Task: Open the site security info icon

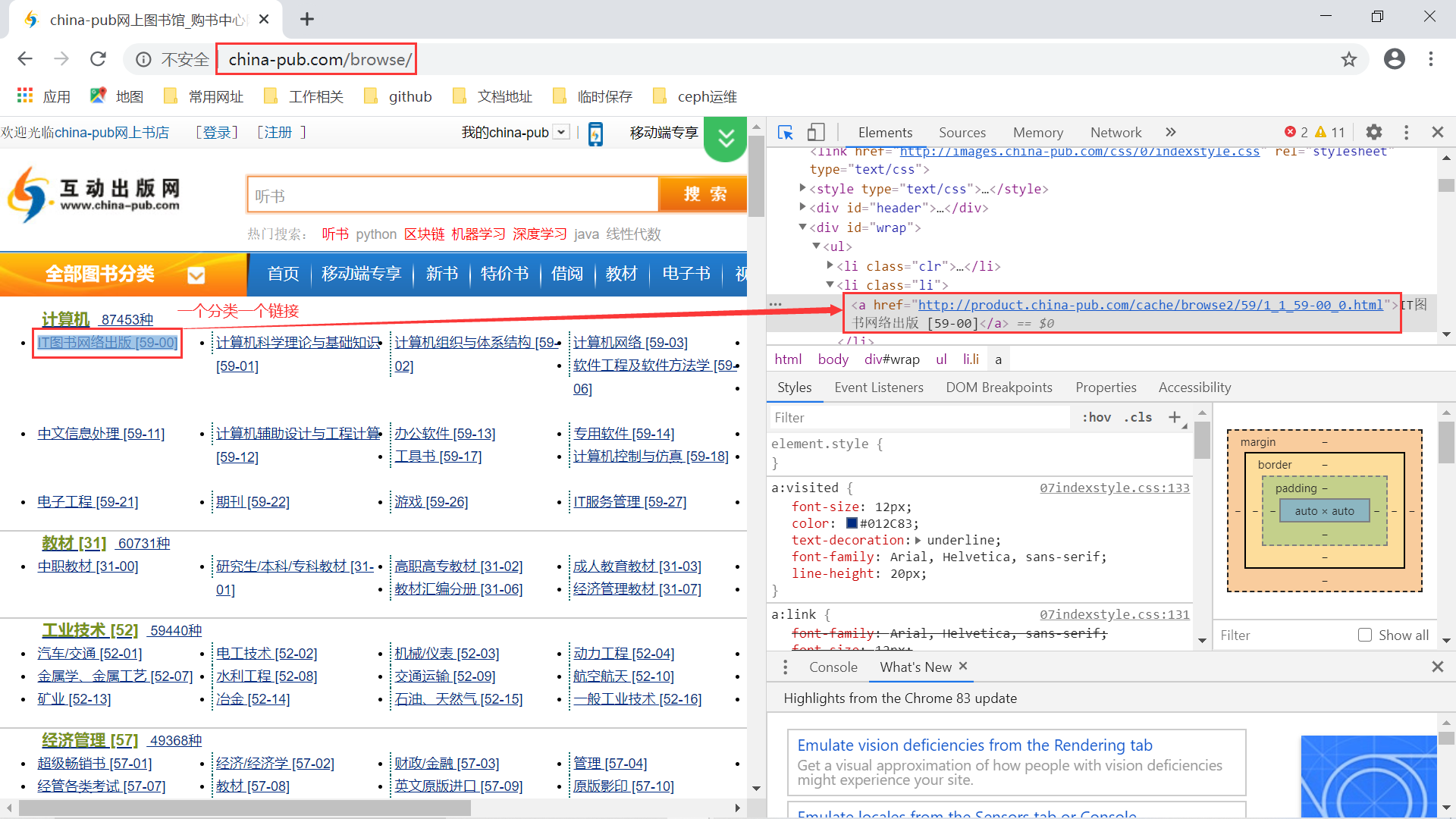Action: tap(143, 59)
